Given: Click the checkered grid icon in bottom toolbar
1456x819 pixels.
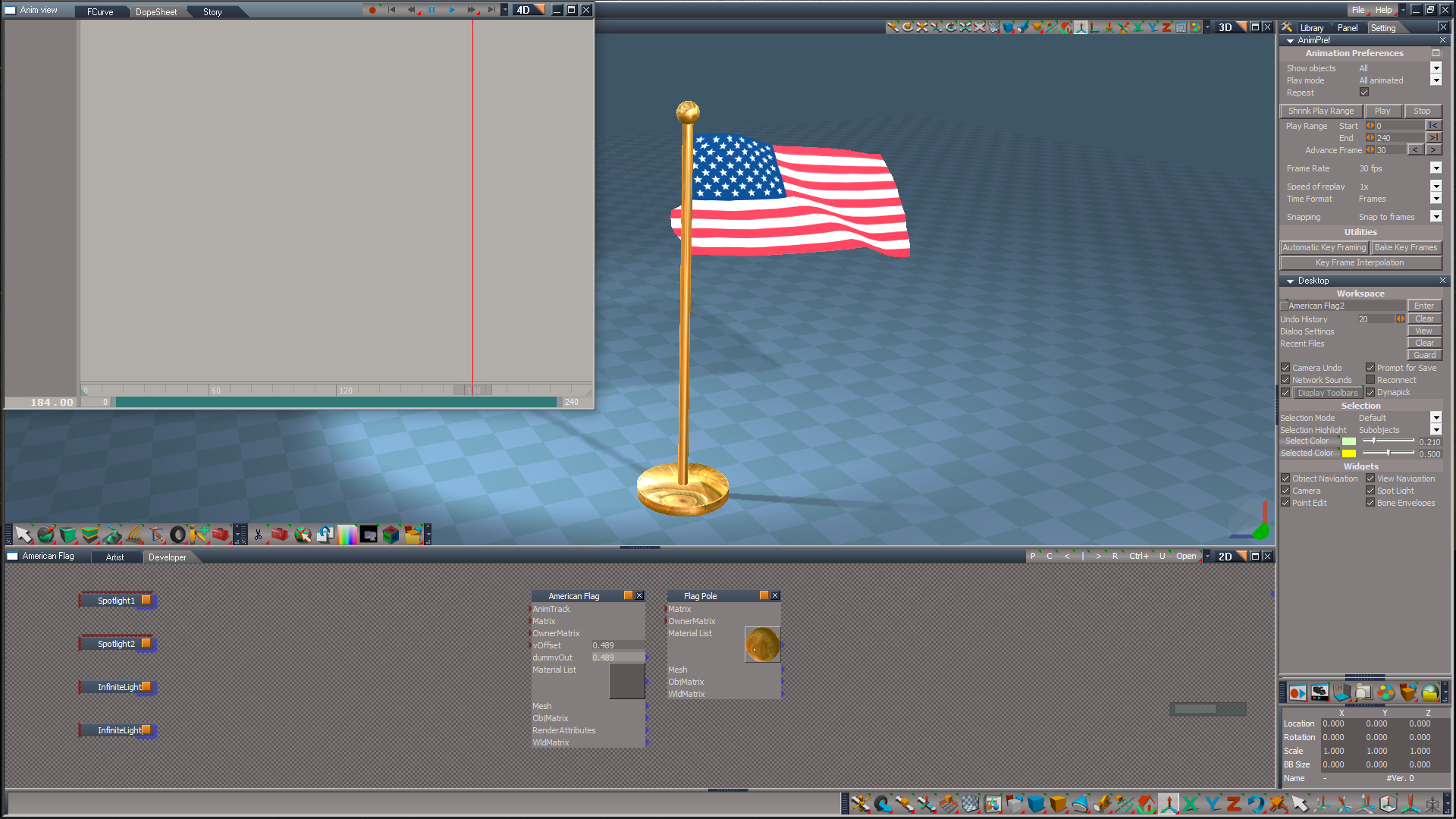Looking at the screenshot, I should point(970,803).
